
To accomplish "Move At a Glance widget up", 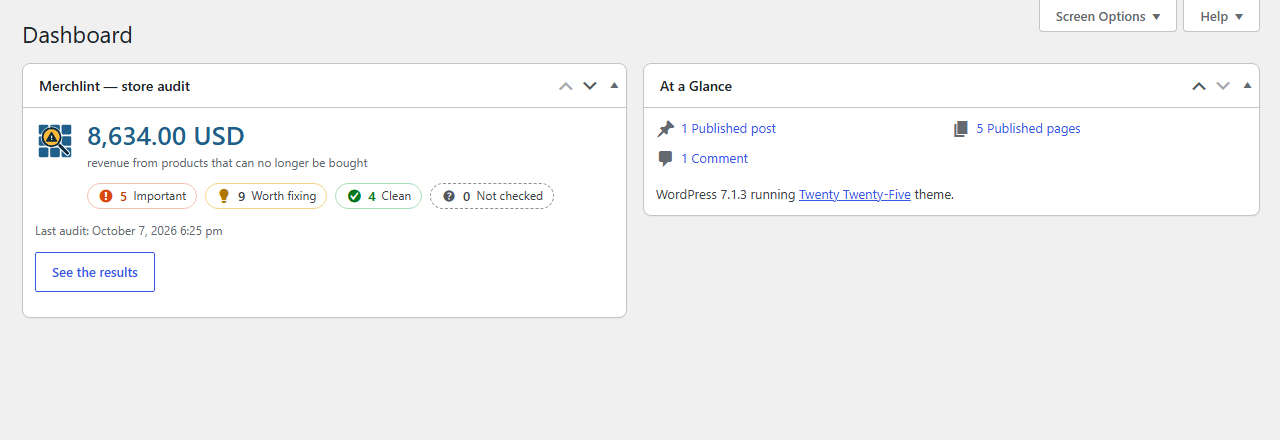I will click(x=1199, y=86).
